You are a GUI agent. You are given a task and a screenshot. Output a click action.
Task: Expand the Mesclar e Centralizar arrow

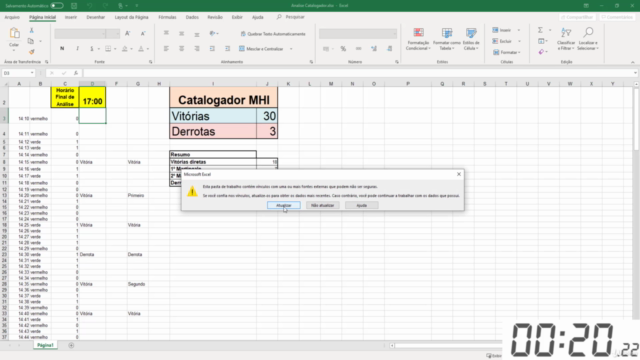coord(291,49)
